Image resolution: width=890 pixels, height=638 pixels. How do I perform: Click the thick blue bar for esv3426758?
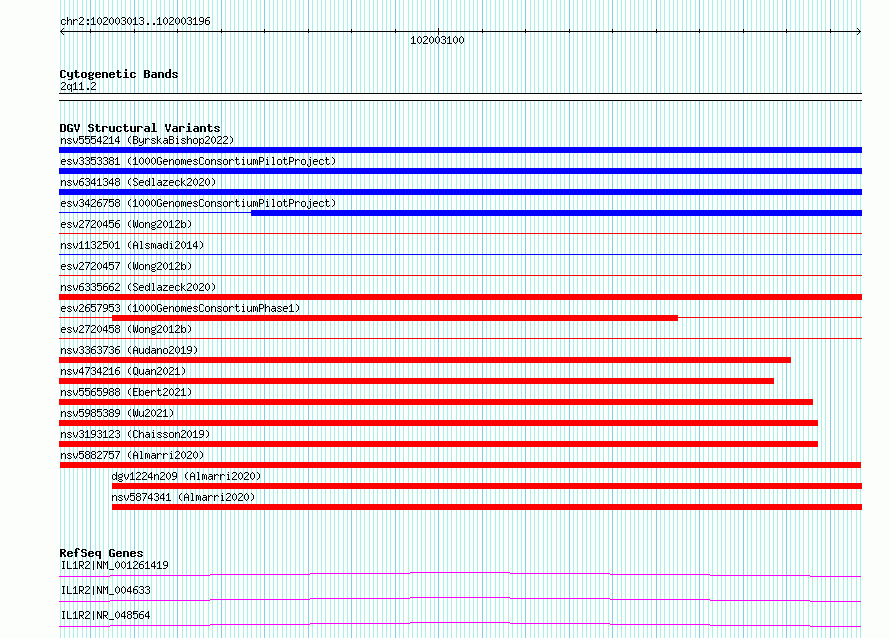[x=556, y=213]
